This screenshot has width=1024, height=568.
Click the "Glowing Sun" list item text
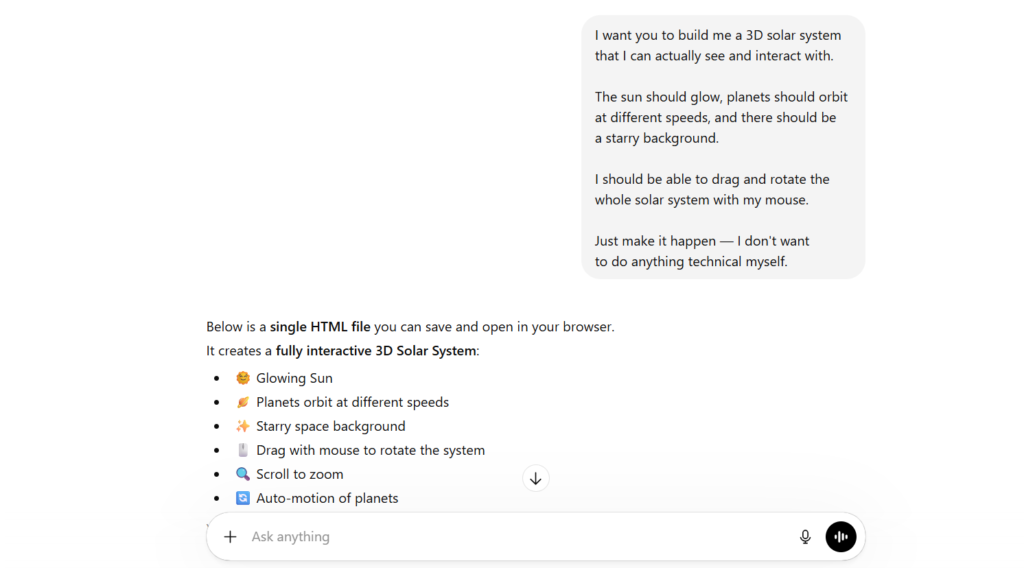point(294,378)
